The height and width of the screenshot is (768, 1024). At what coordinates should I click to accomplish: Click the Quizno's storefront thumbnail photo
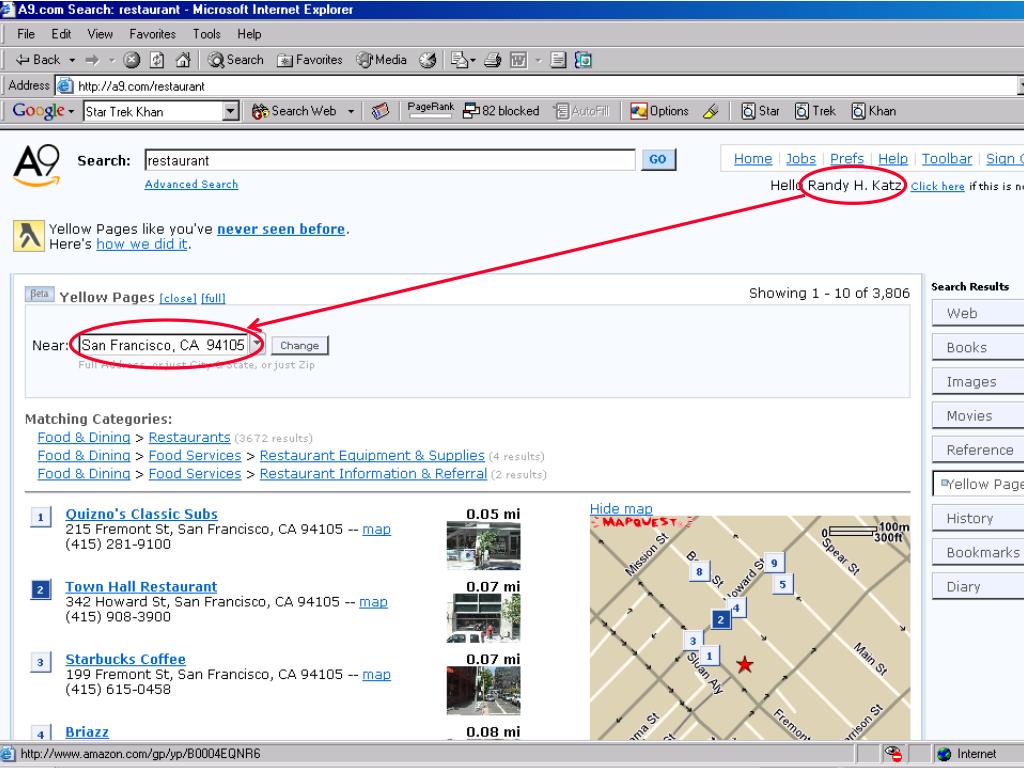[483, 546]
